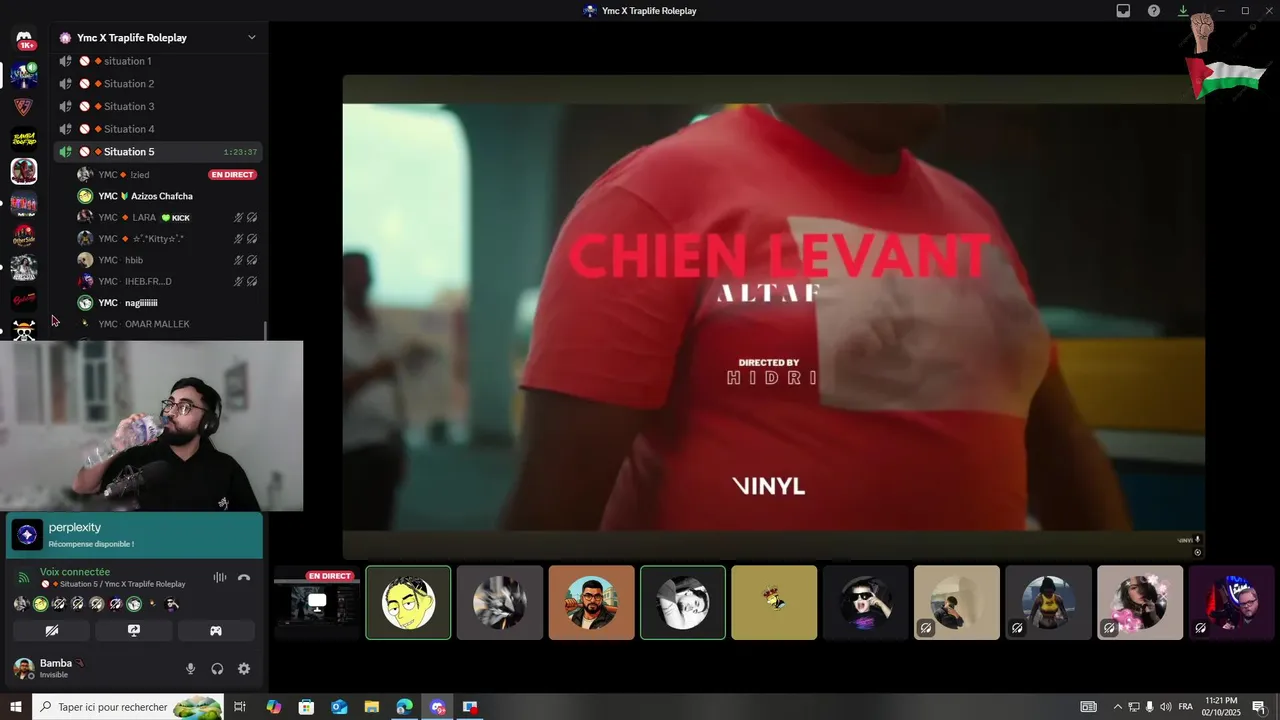
Task: Click pop-out icon at stream bottom right
Action: 1198,552
